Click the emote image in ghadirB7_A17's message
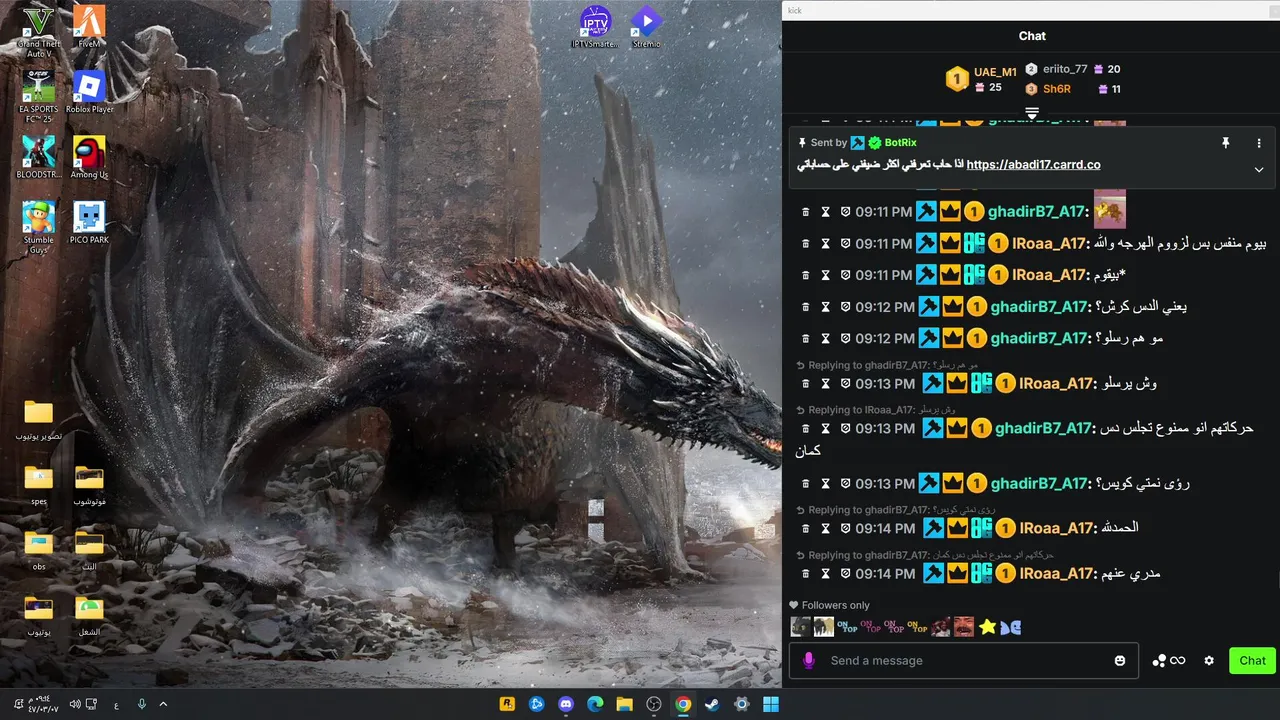1280x720 pixels. click(1110, 210)
